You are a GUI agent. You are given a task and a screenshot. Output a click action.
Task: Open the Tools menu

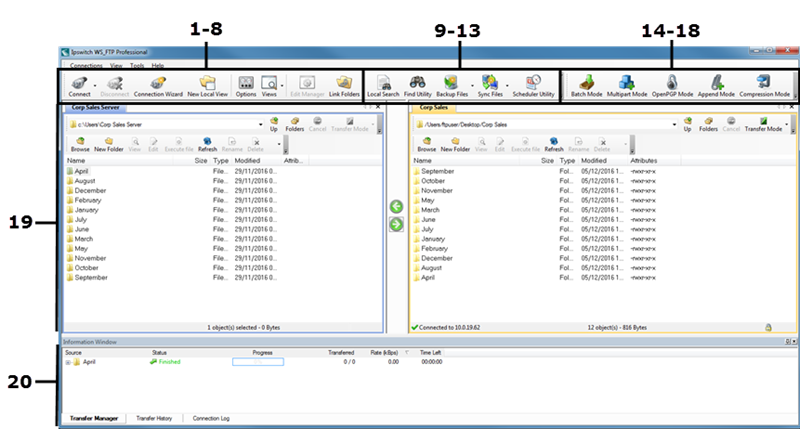point(137,66)
